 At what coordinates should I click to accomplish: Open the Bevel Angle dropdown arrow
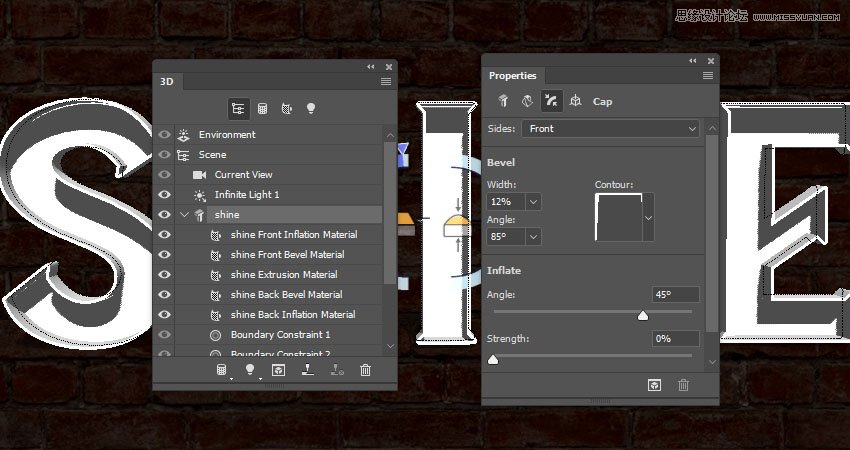click(x=533, y=237)
